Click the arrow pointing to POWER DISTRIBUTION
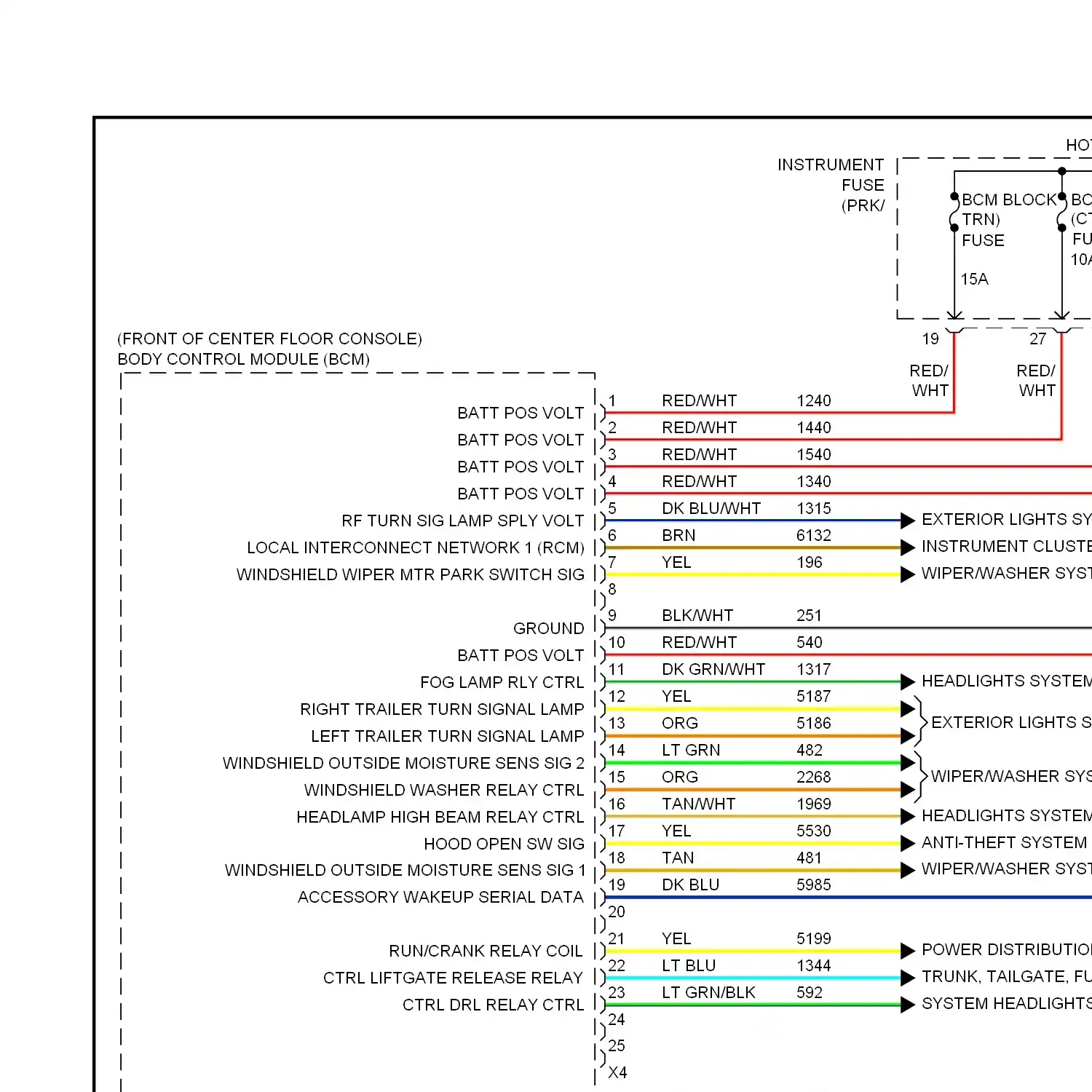The height and width of the screenshot is (1092, 1092). click(x=907, y=951)
